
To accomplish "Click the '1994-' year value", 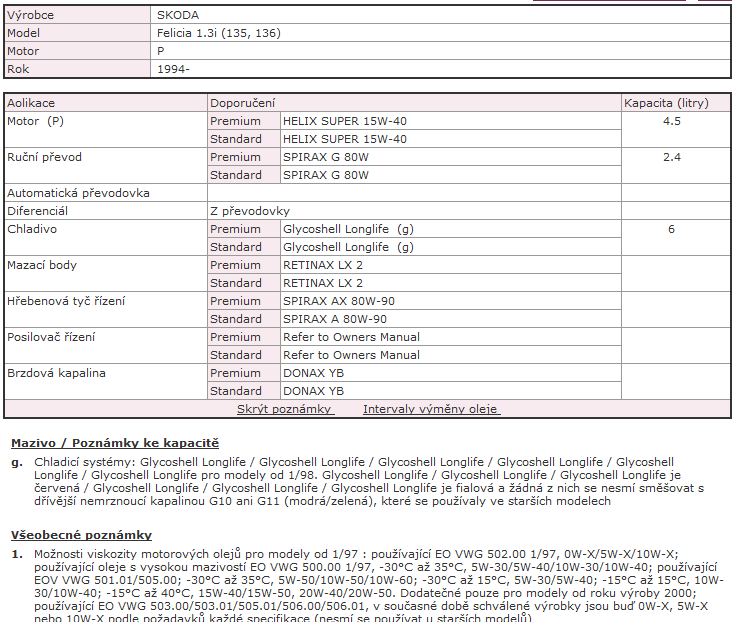I will [173, 69].
